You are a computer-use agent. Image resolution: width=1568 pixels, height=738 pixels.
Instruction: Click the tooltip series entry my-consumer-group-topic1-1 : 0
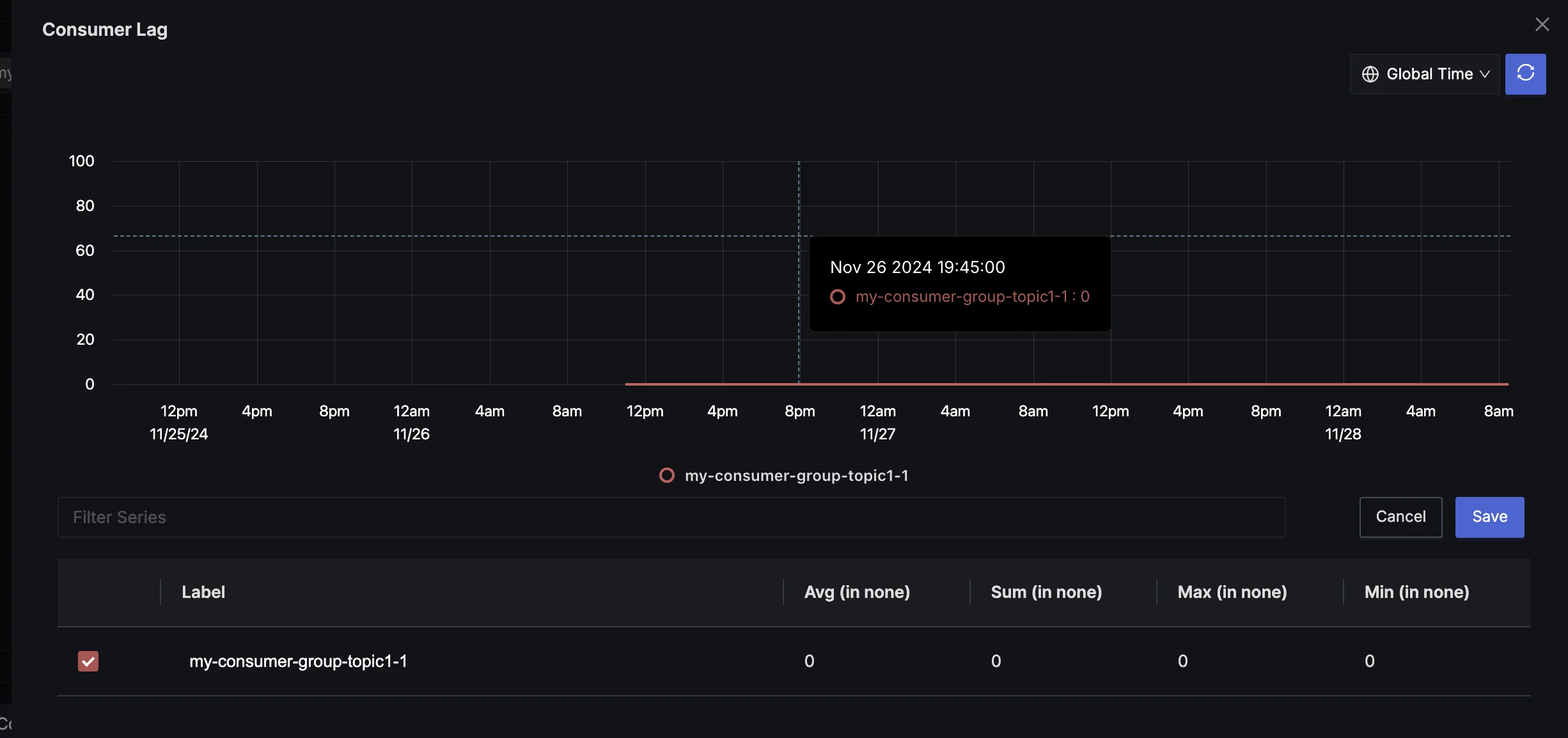[960, 297]
